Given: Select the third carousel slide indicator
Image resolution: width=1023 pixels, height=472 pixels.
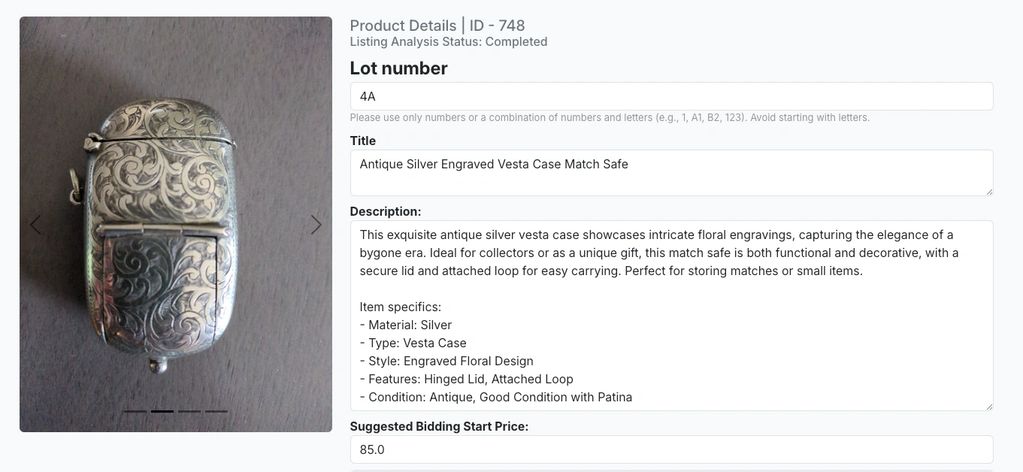Looking at the screenshot, I should click(189, 411).
